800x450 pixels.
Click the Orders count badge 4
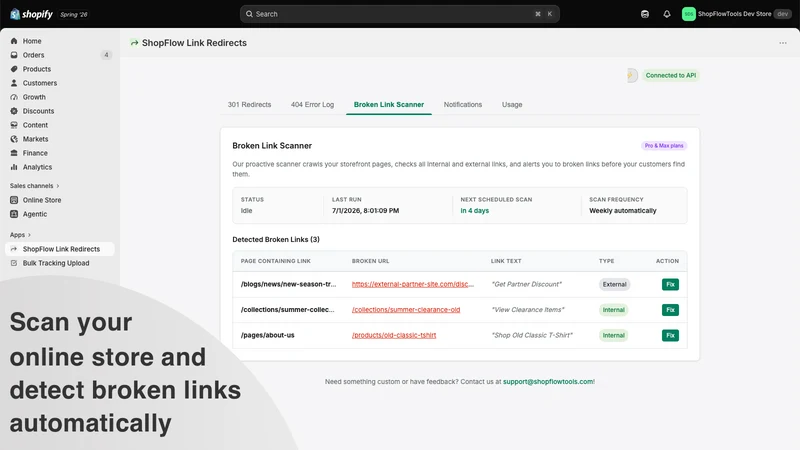(x=106, y=55)
